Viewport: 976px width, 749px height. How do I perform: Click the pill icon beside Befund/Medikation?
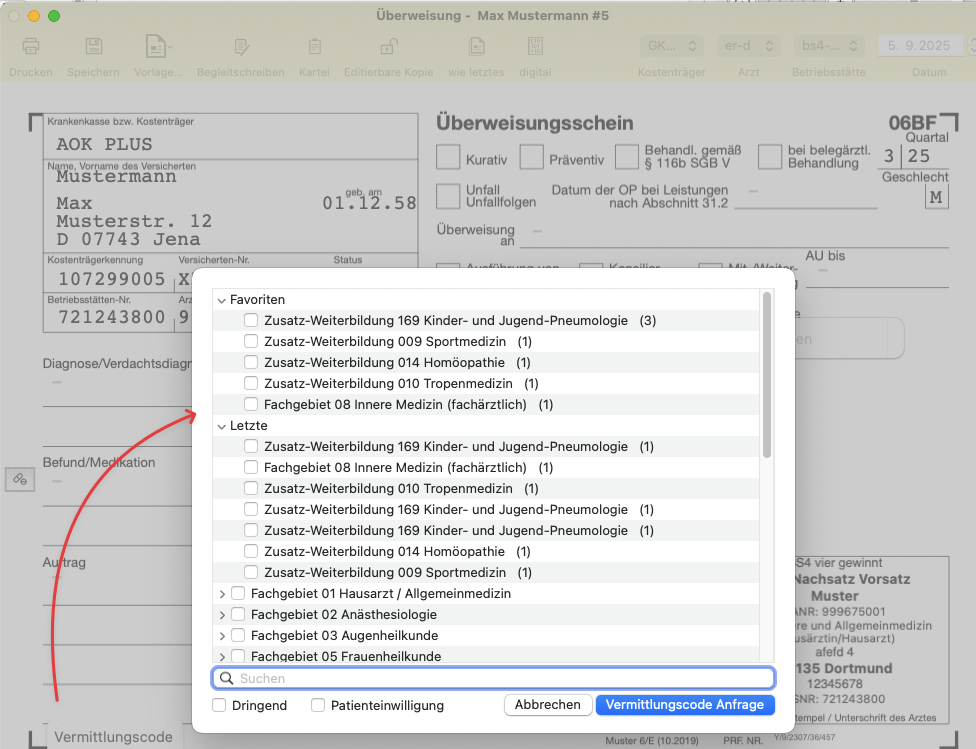[x=20, y=479]
